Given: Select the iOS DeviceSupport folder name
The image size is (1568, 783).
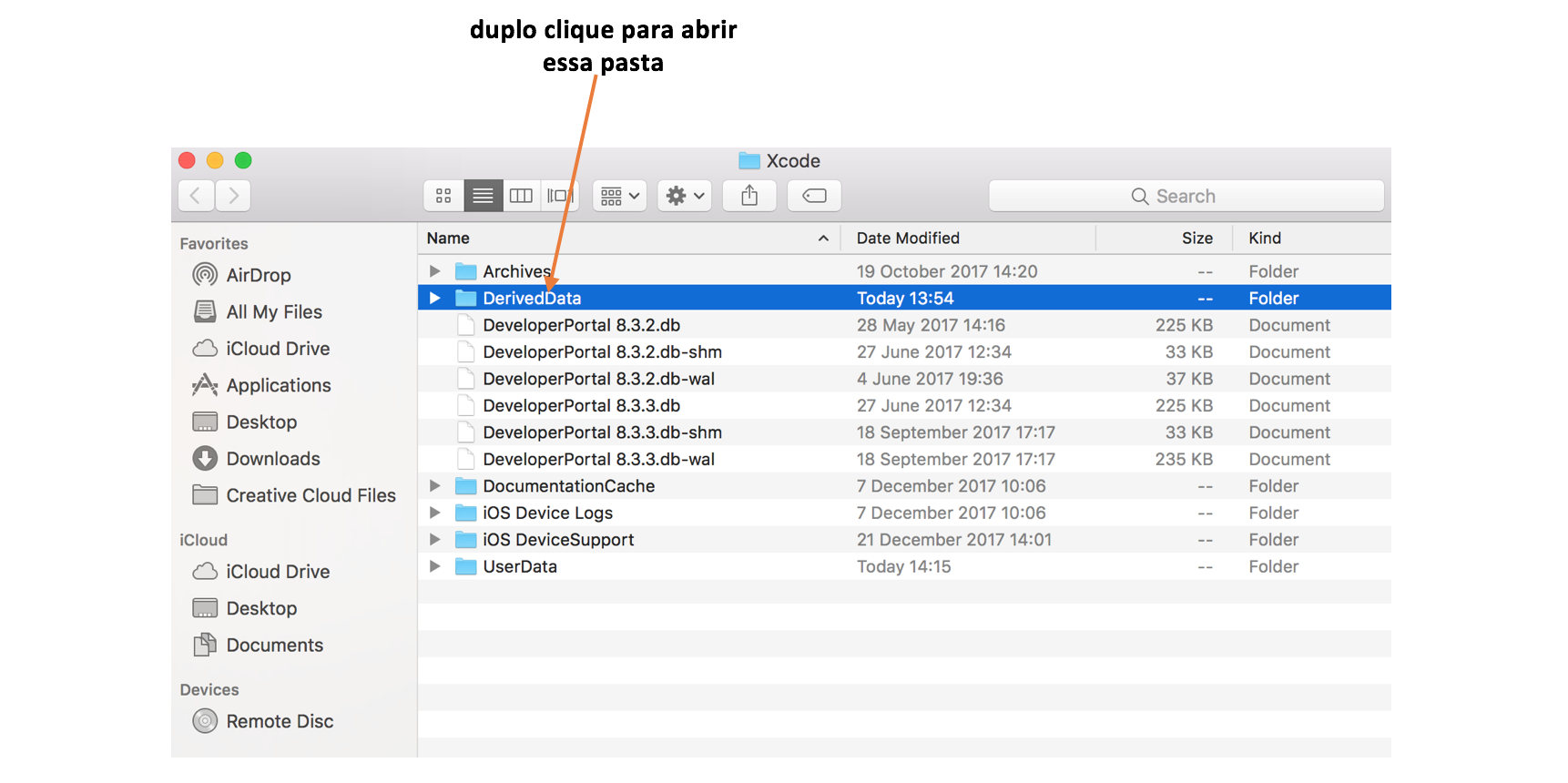Looking at the screenshot, I should (x=558, y=540).
